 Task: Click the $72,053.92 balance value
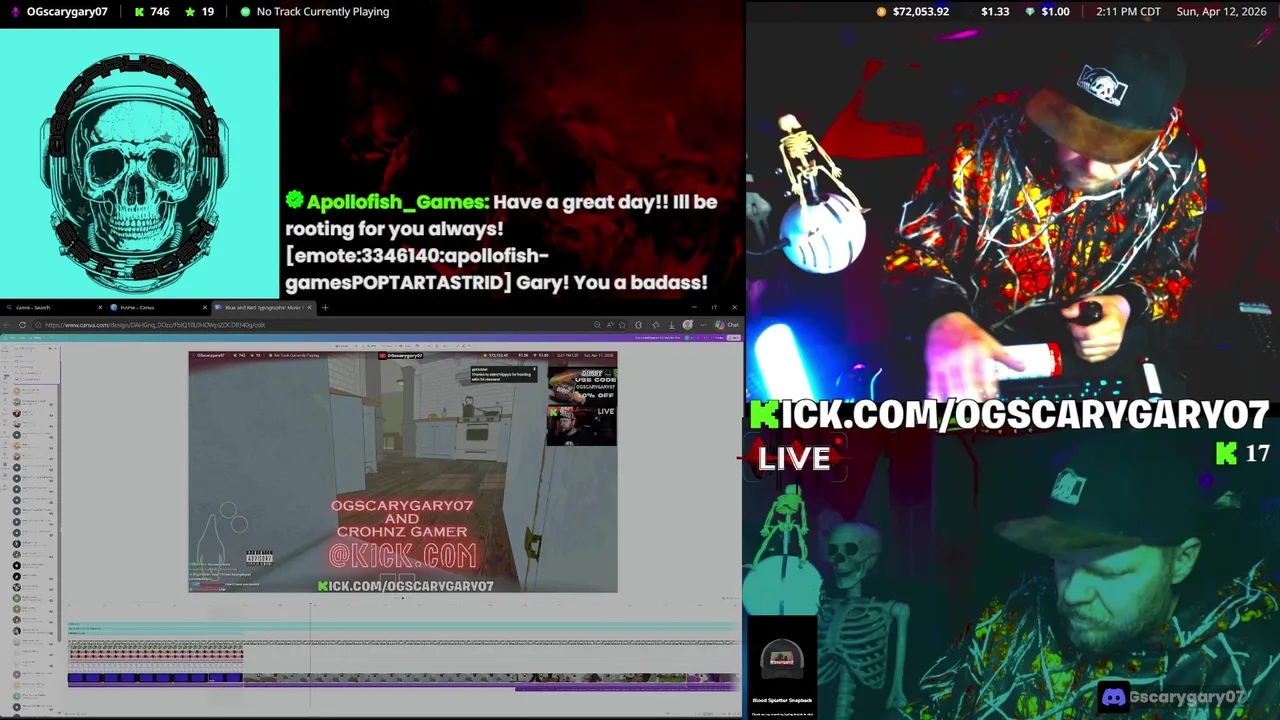point(920,12)
